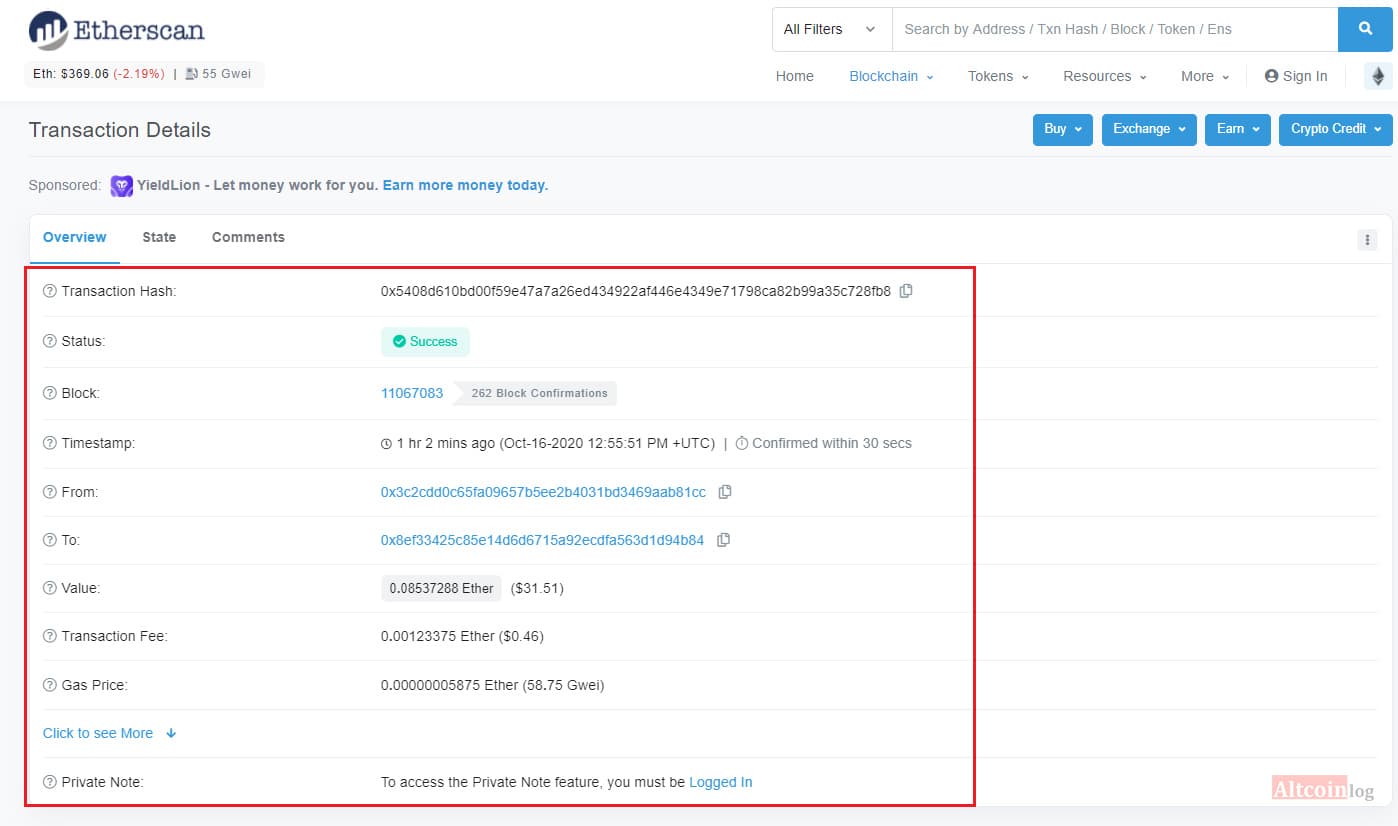1398x826 pixels.
Task: Open the Buy dropdown button
Action: click(1062, 129)
